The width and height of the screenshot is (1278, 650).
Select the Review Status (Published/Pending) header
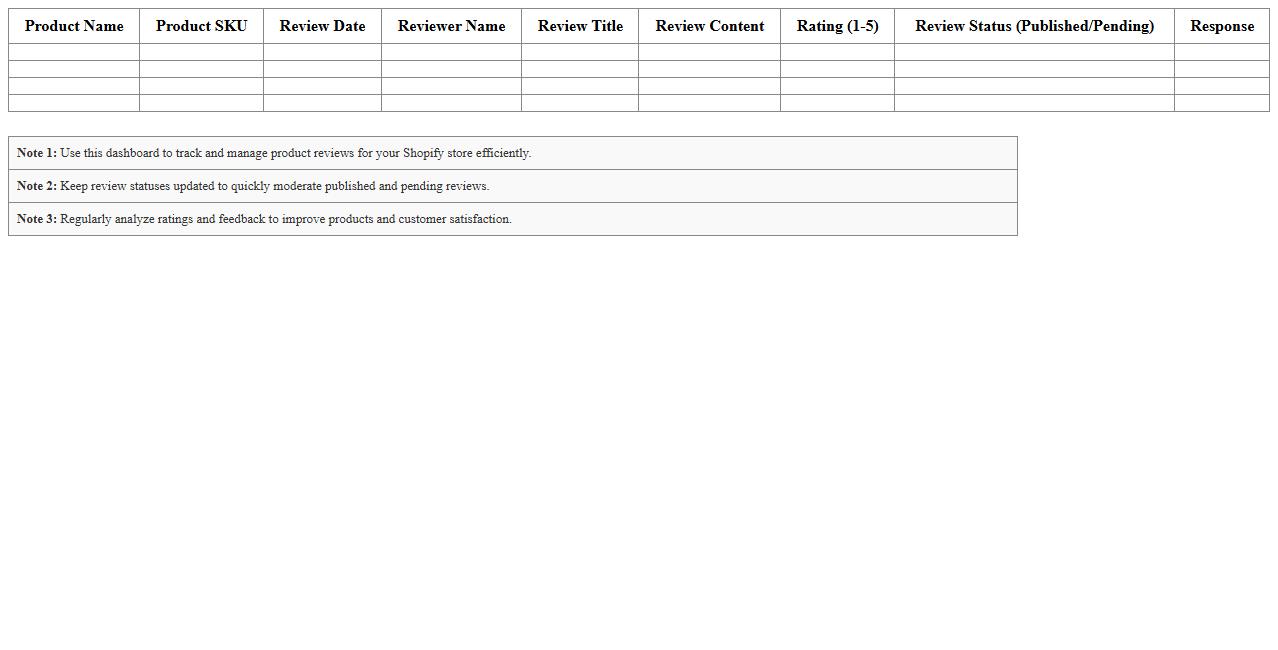coord(1034,26)
